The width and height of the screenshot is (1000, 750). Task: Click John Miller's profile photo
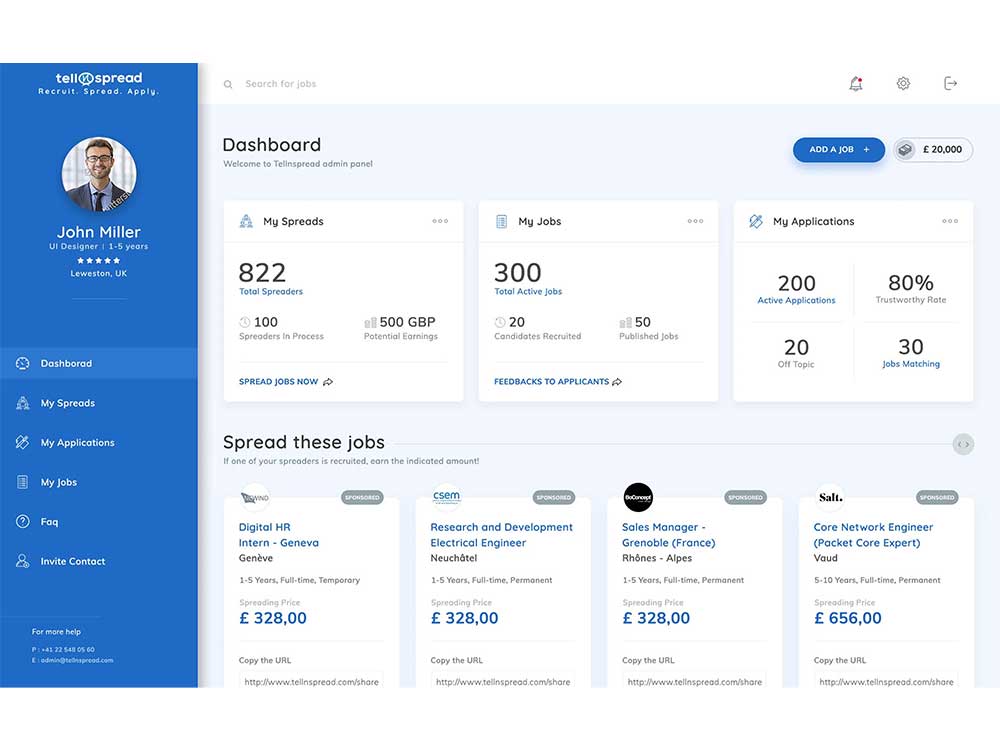(x=99, y=174)
